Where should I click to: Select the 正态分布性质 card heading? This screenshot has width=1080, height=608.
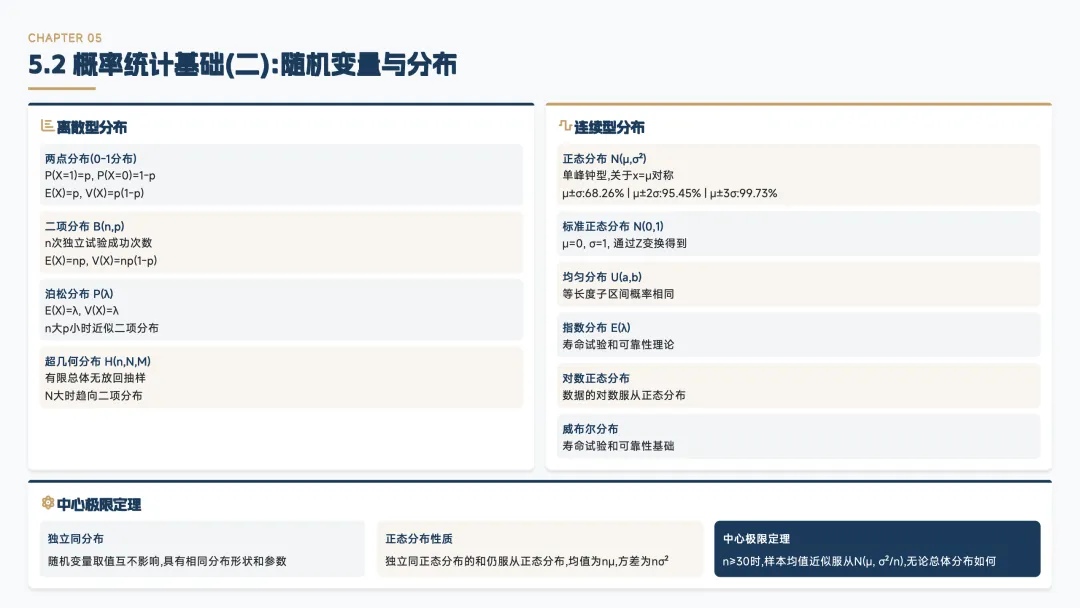point(419,539)
